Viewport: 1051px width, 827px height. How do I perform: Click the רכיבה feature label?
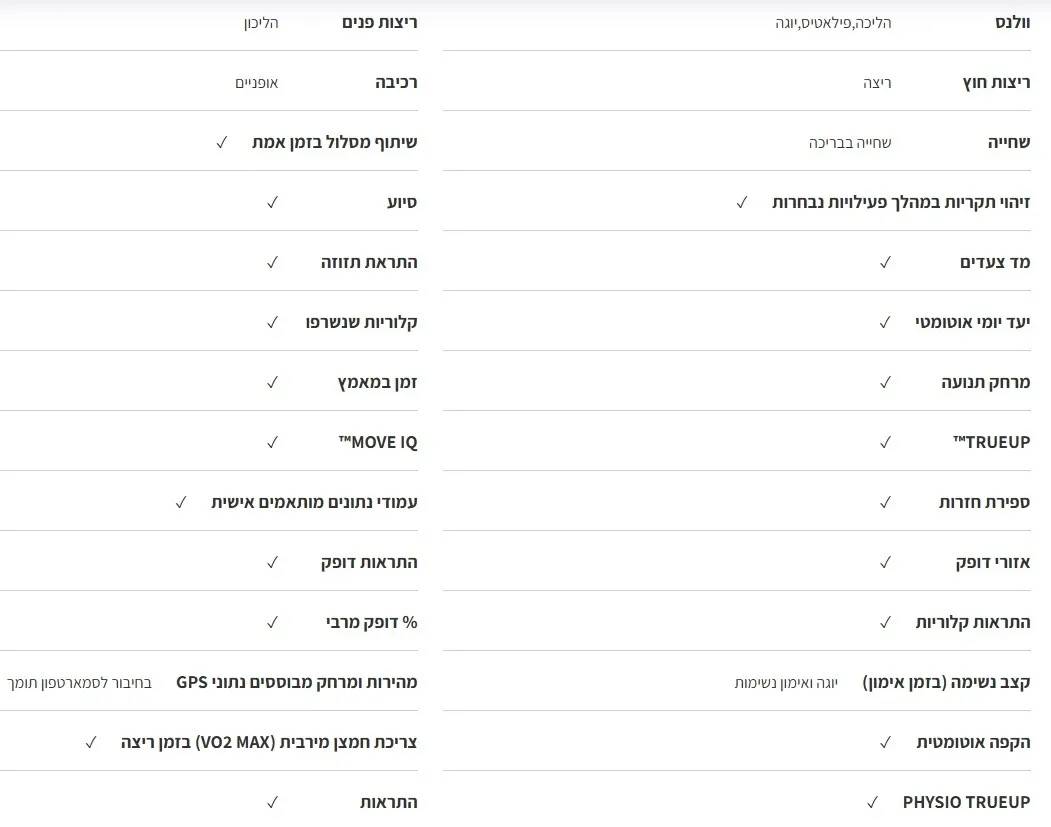396,82
